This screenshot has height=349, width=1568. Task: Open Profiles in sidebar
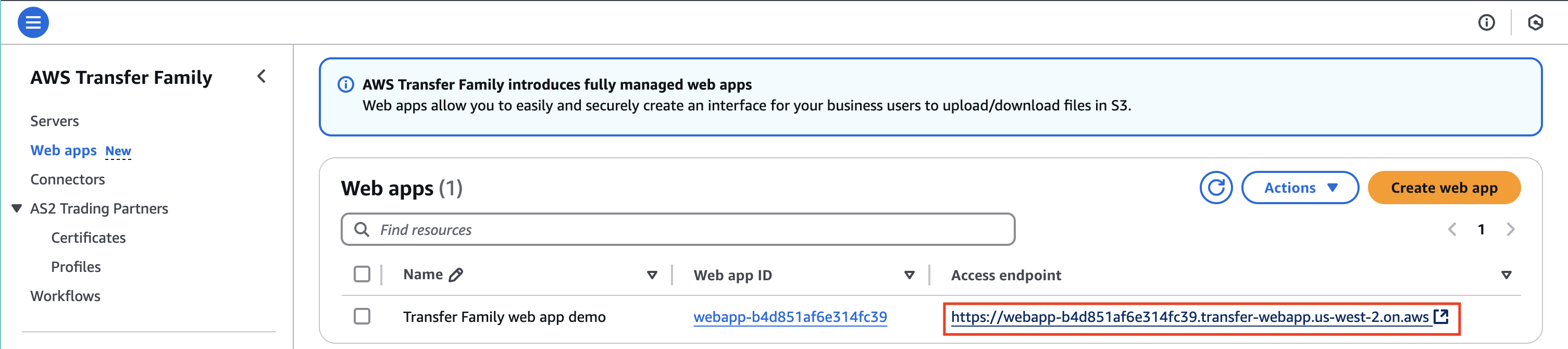click(76, 267)
